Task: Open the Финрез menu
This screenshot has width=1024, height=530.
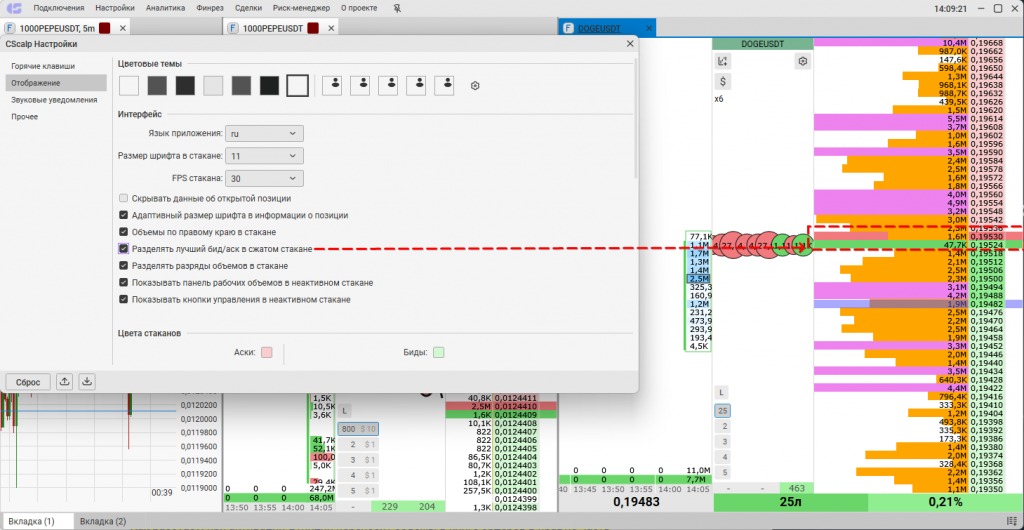Action: [x=210, y=8]
